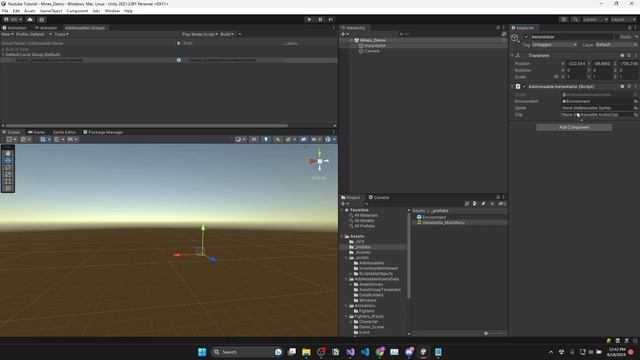Start Play mode with the Play button
Image resolution: width=640 pixels, height=360 pixels.
[x=309, y=19]
